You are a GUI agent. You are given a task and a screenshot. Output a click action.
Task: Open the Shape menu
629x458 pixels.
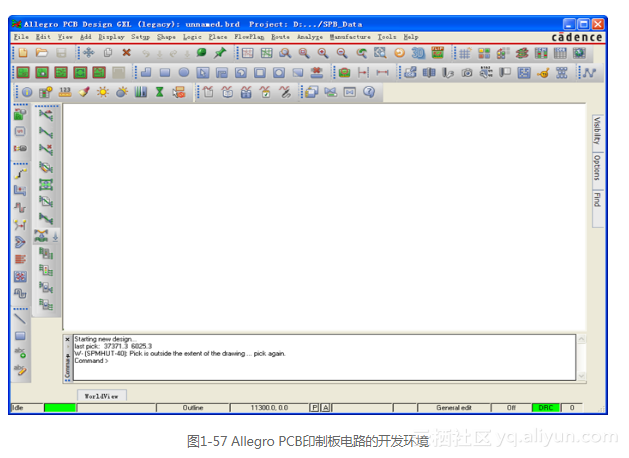click(166, 37)
